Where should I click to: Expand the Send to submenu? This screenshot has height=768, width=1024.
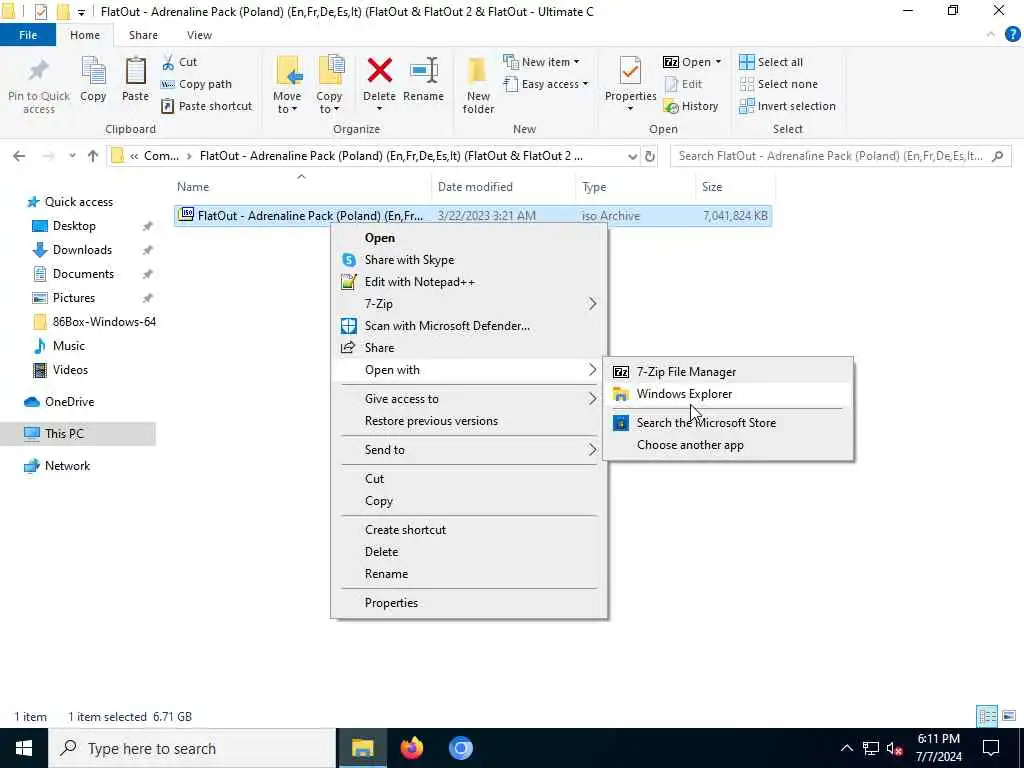(469, 450)
